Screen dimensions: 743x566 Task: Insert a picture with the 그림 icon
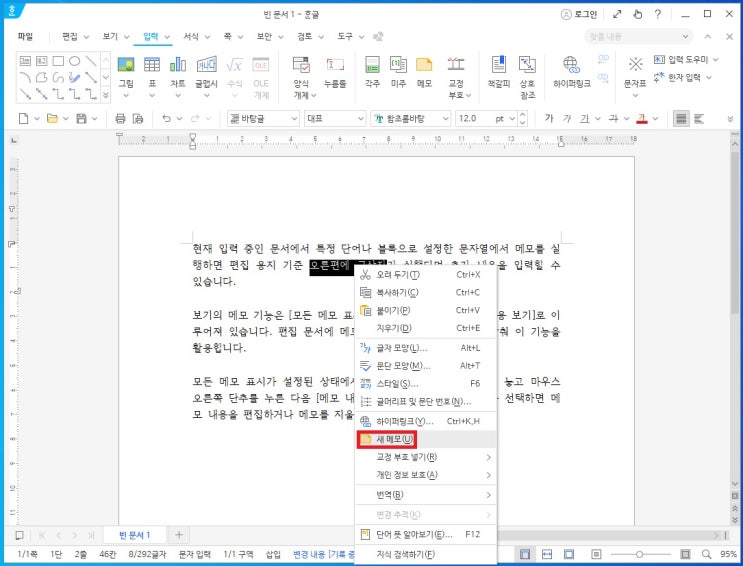(126, 72)
